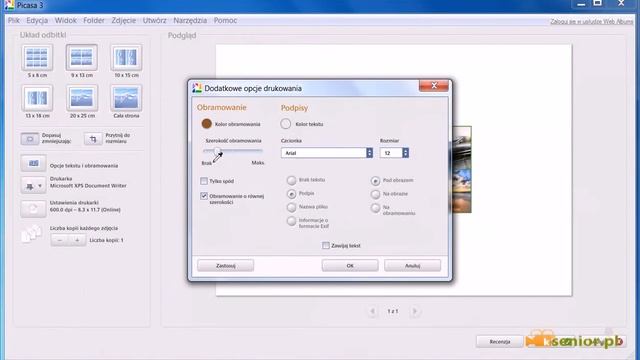Click the Dopasuj zmniejszając fit icon
The width and height of the screenshot is (640, 360).
[30, 139]
